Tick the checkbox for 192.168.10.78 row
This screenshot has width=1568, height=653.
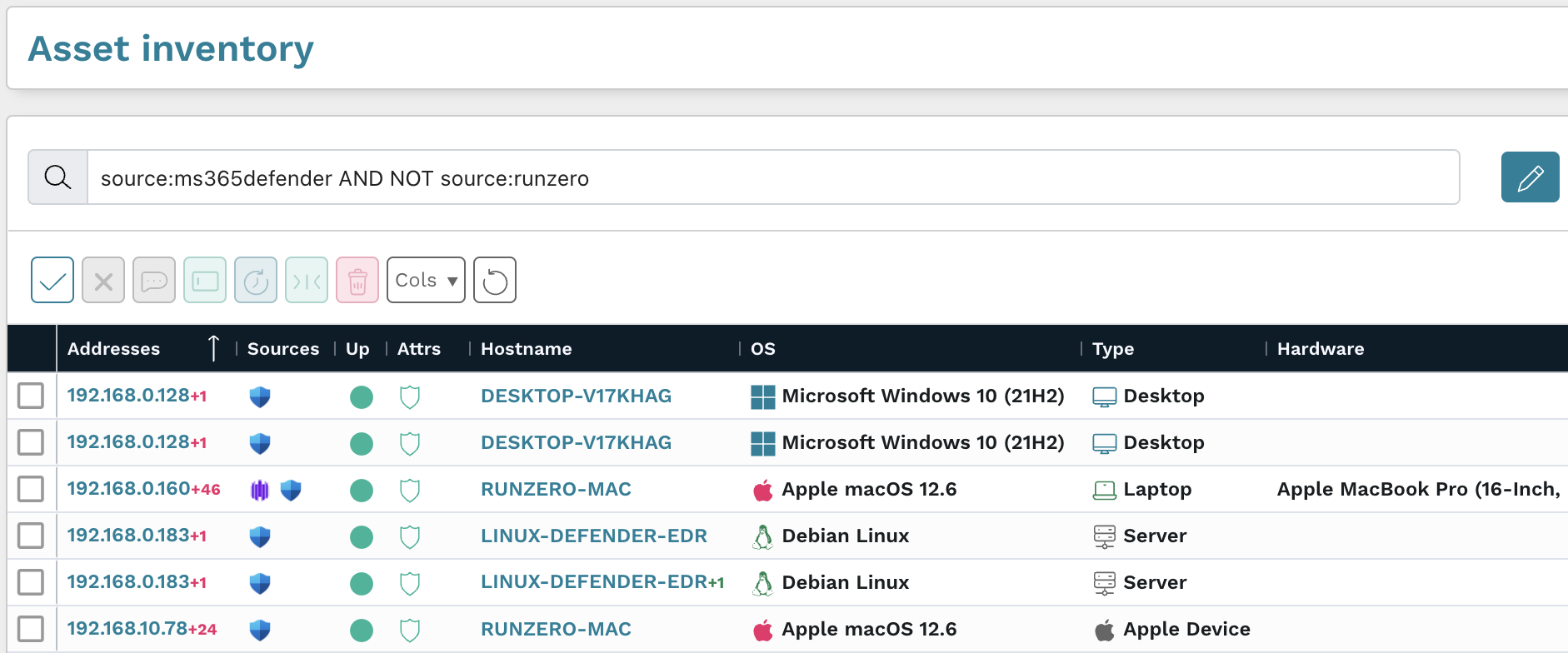click(x=31, y=629)
